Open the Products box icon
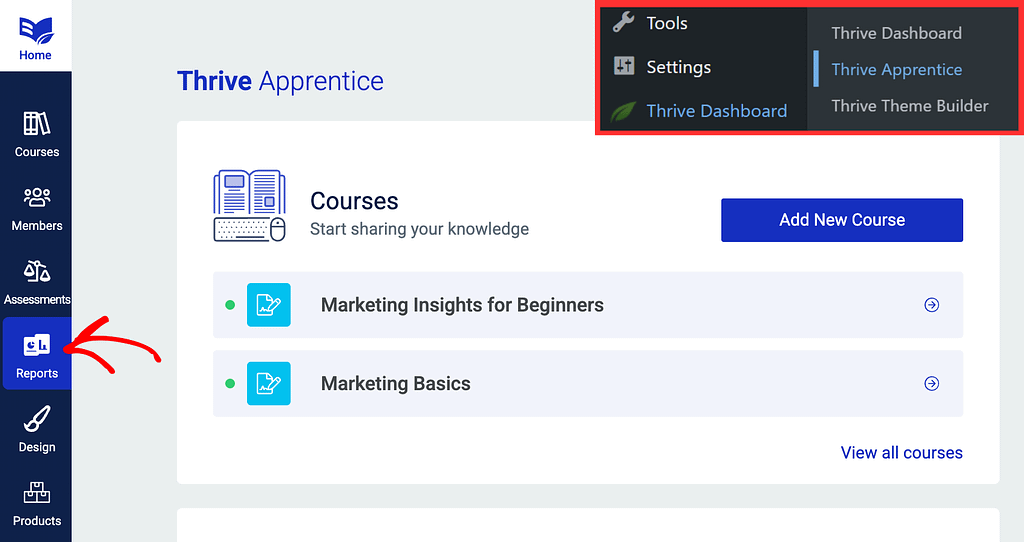The width and height of the screenshot is (1024, 542). (x=36, y=494)
